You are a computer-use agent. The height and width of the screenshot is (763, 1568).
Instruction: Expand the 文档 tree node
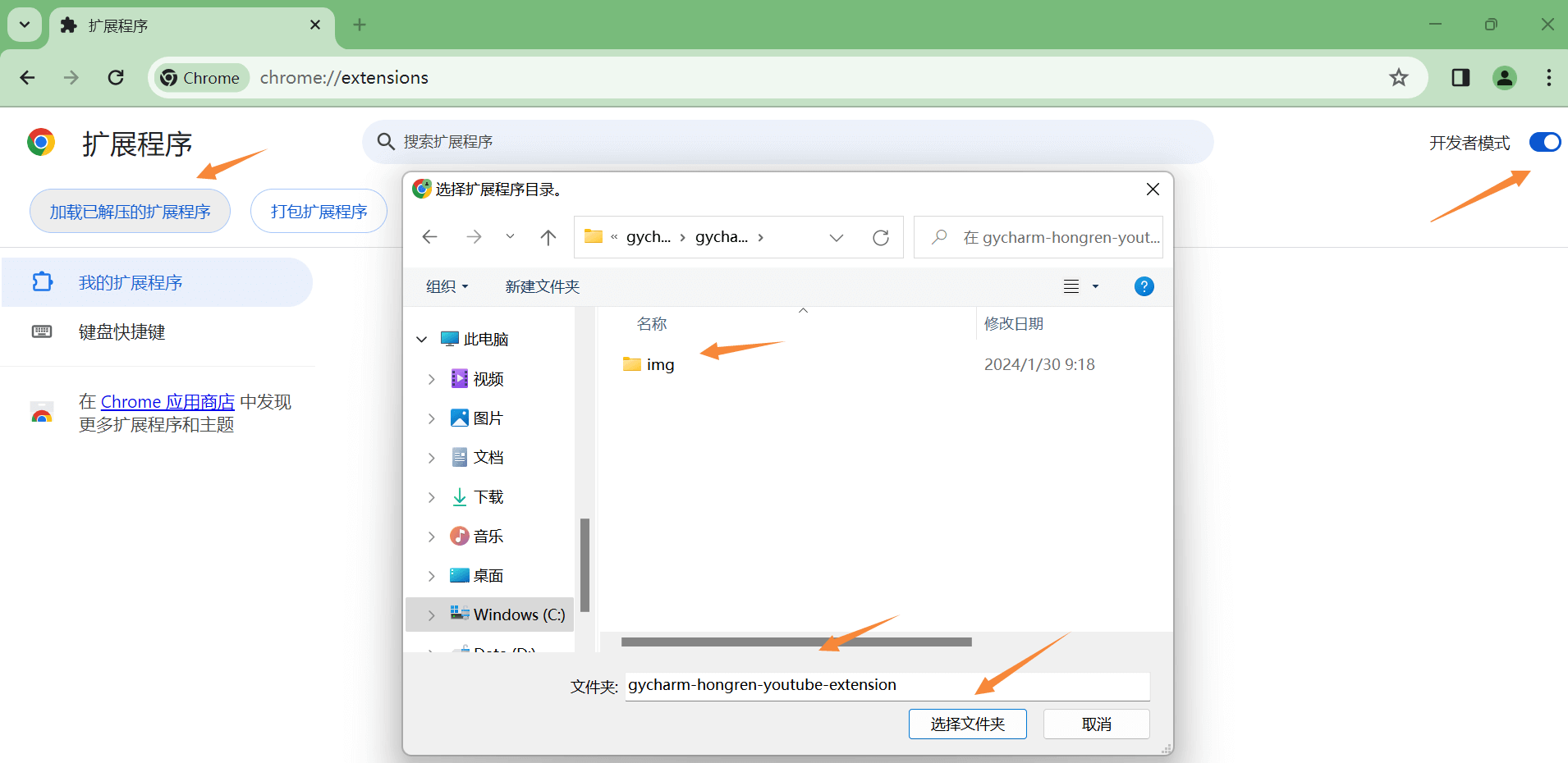pos(431,458)
